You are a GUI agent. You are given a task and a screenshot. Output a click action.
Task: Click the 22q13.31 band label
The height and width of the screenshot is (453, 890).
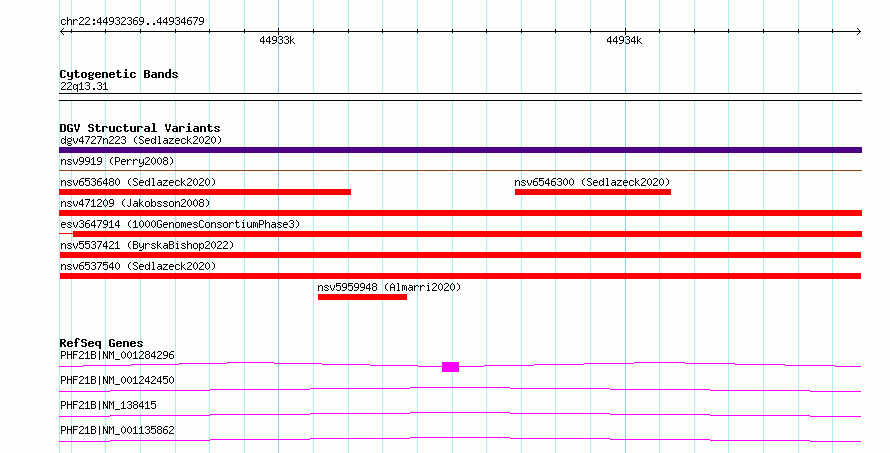(x=84, y=86)
